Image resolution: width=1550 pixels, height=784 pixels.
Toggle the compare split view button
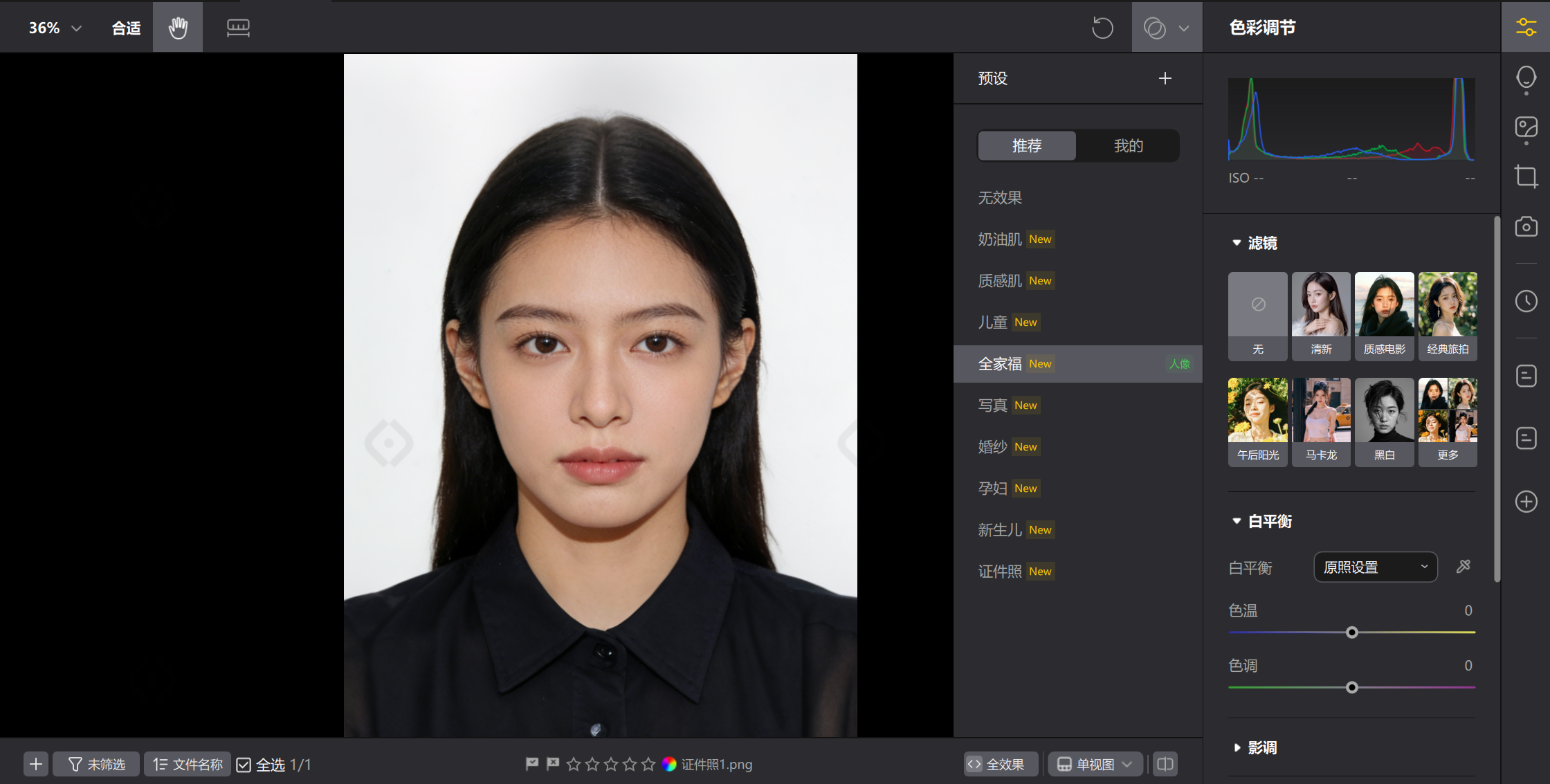coord(1165,764)
